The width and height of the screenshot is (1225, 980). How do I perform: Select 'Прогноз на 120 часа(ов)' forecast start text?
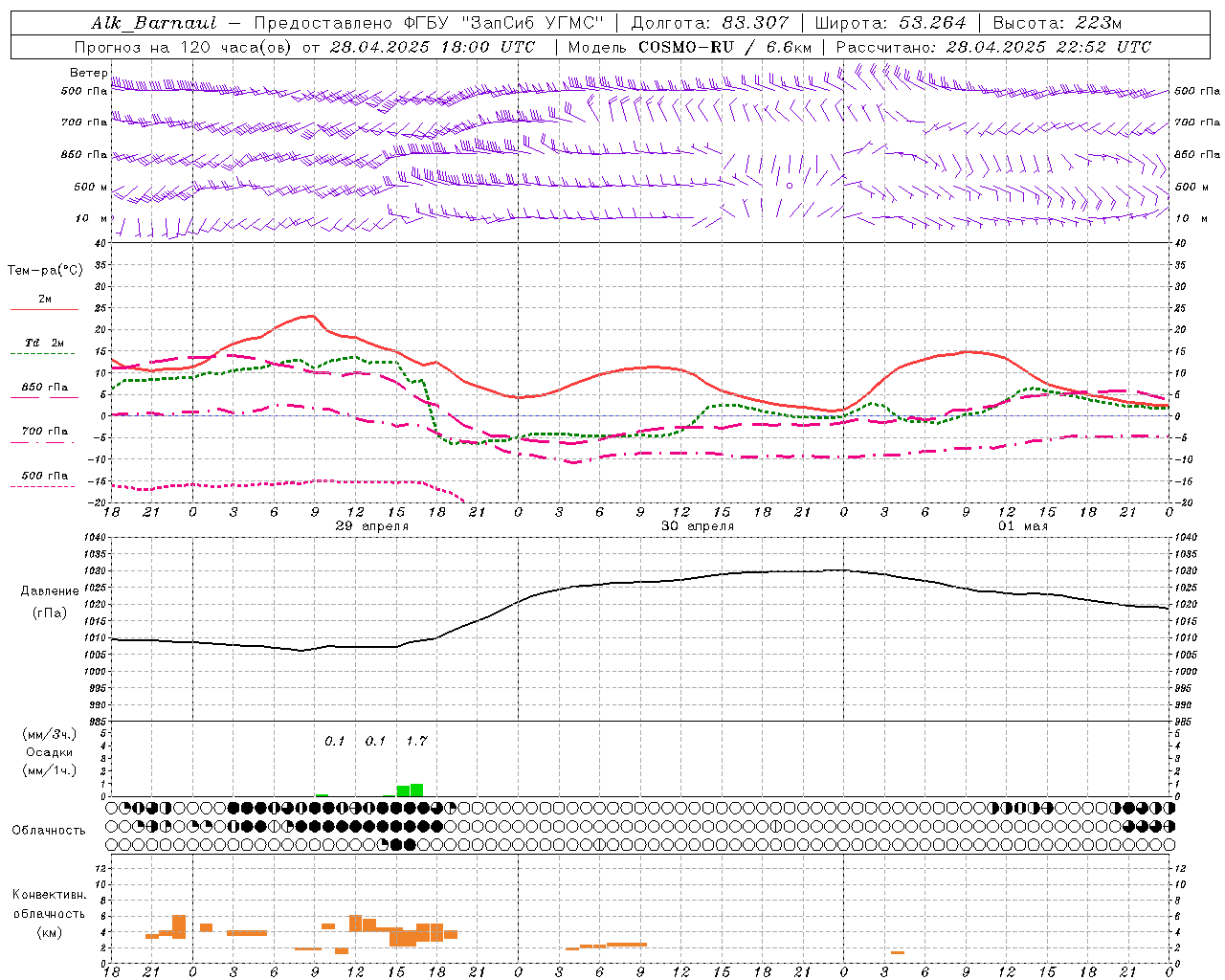pos(184,47)
